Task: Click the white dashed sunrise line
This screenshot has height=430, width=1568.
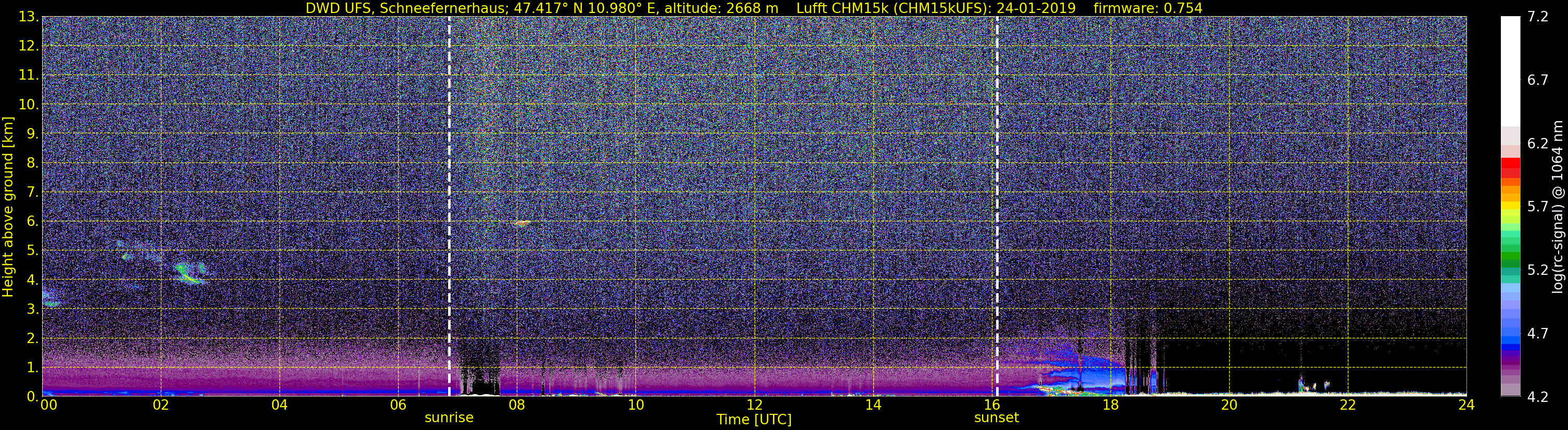Action: [x=449, y=207]
